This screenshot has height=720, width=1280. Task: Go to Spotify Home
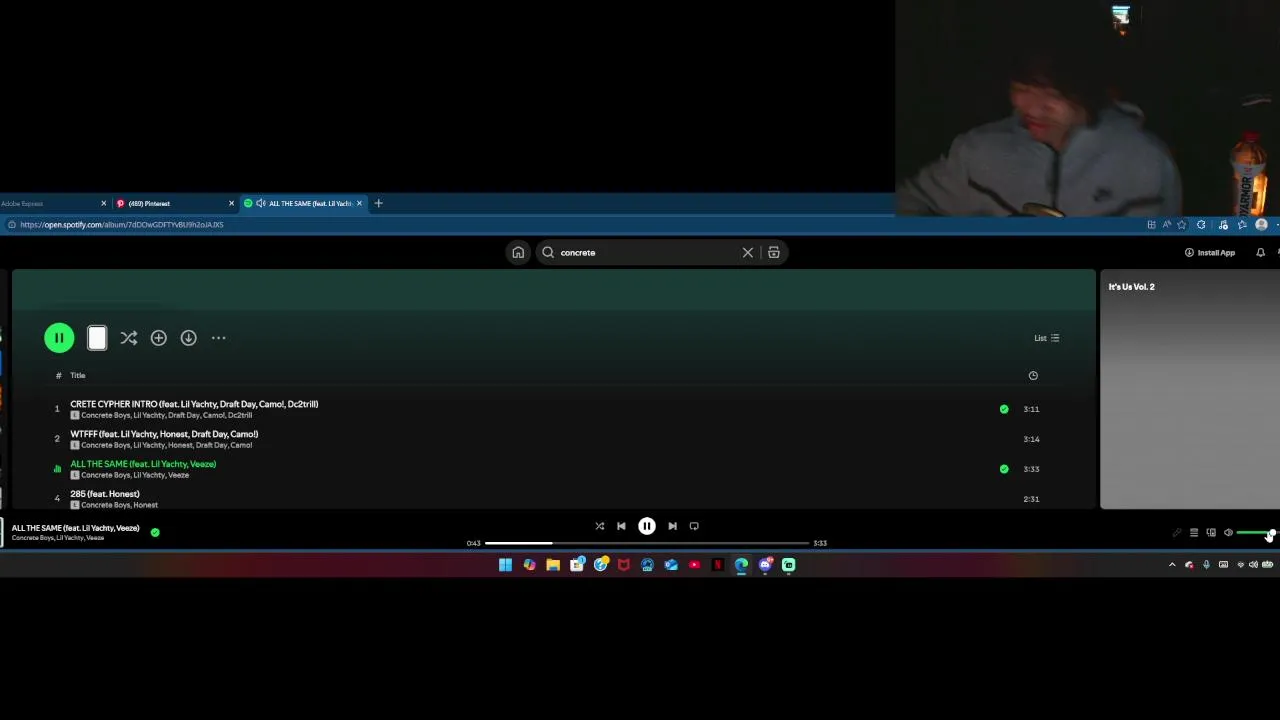tap(518, 253)
